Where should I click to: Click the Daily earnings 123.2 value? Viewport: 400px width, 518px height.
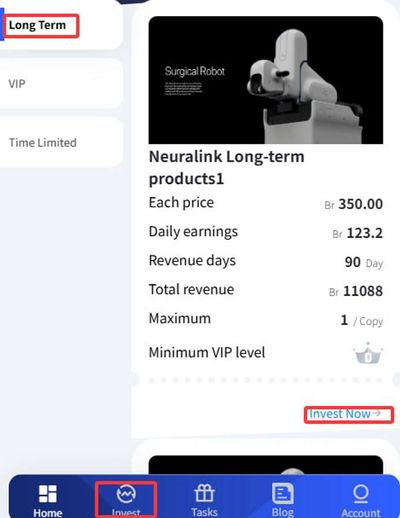(358, 233)
